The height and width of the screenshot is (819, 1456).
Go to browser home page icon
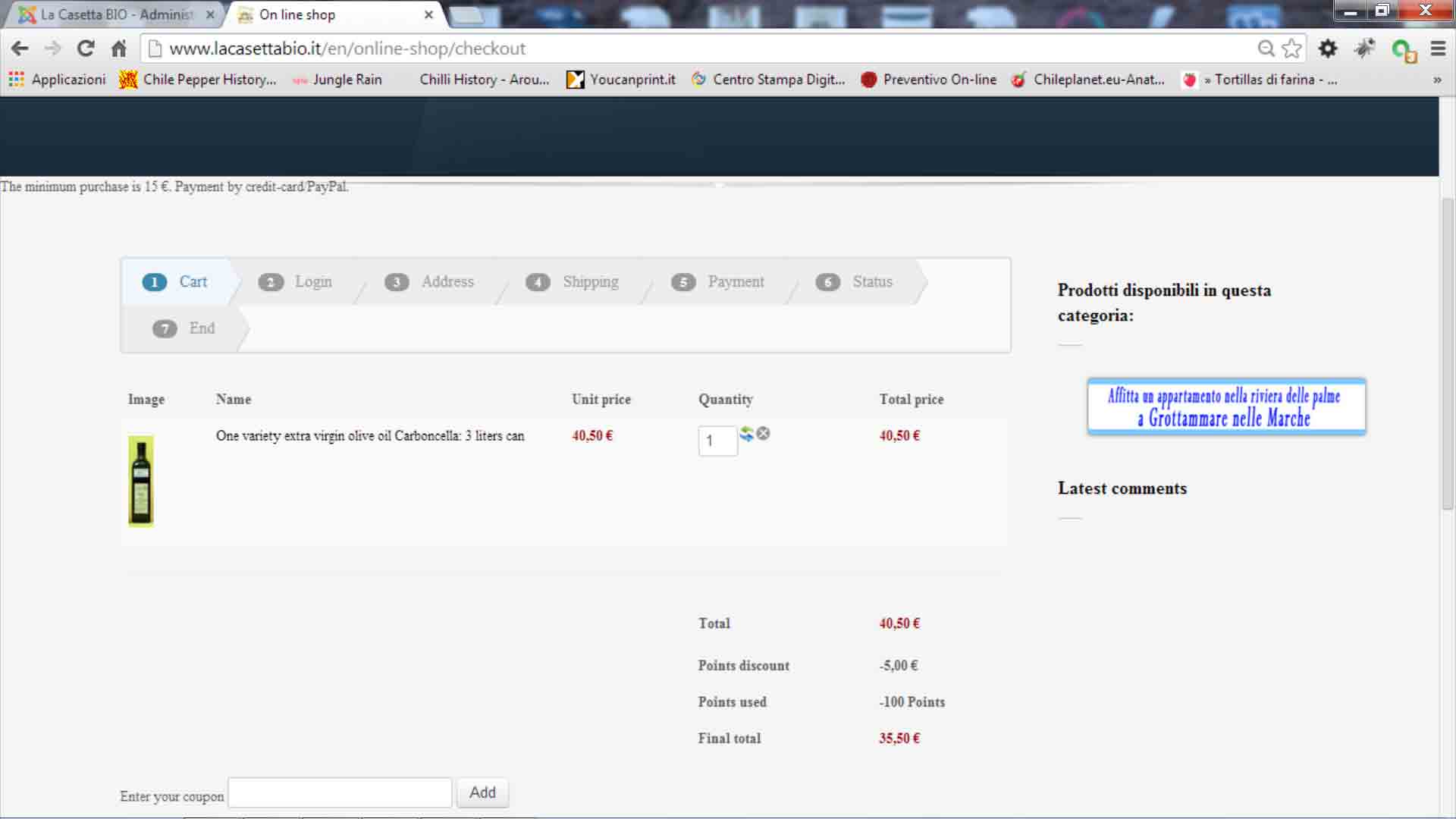(x=118, y=49)
